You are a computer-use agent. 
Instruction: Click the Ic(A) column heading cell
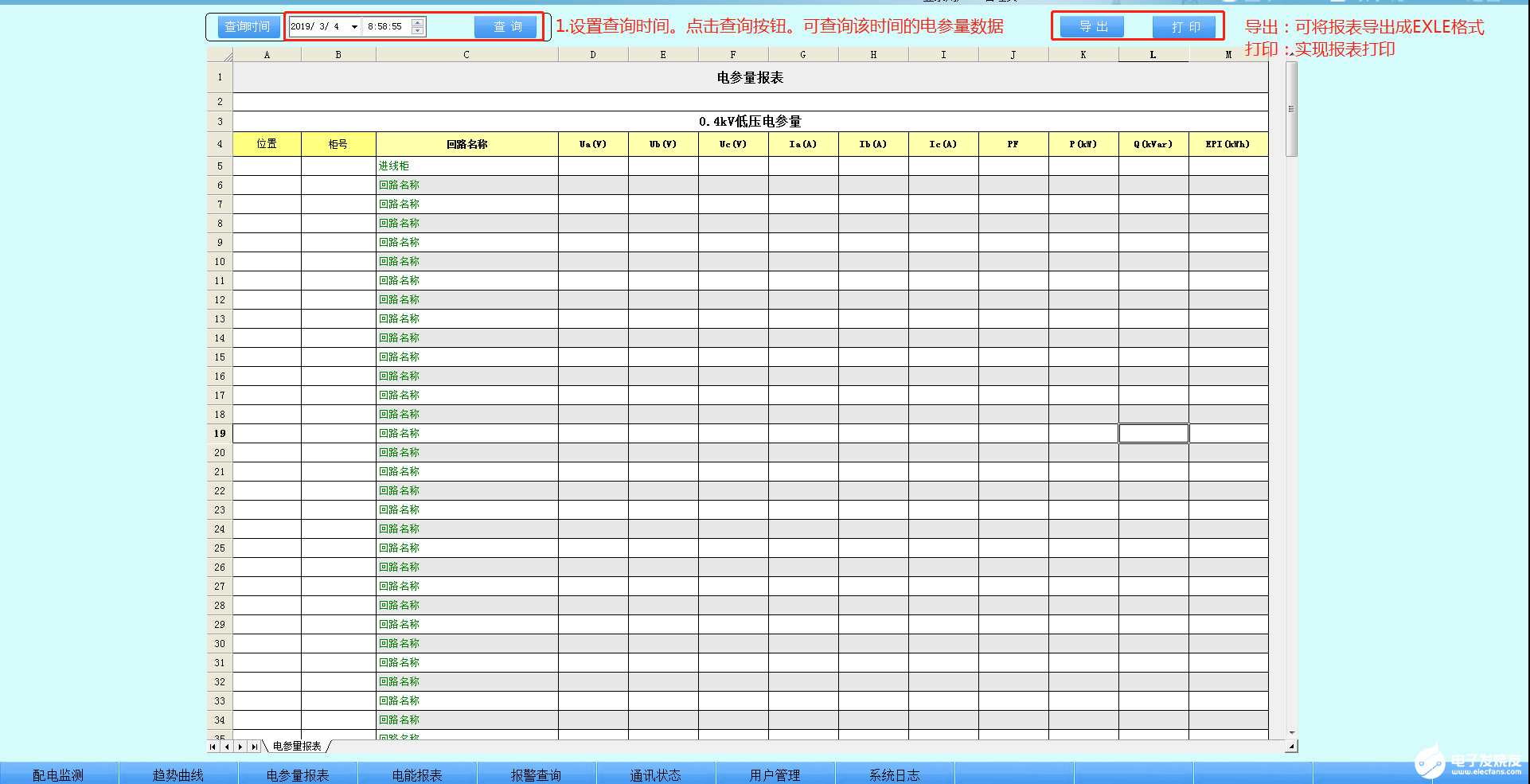tap(943, 144)
